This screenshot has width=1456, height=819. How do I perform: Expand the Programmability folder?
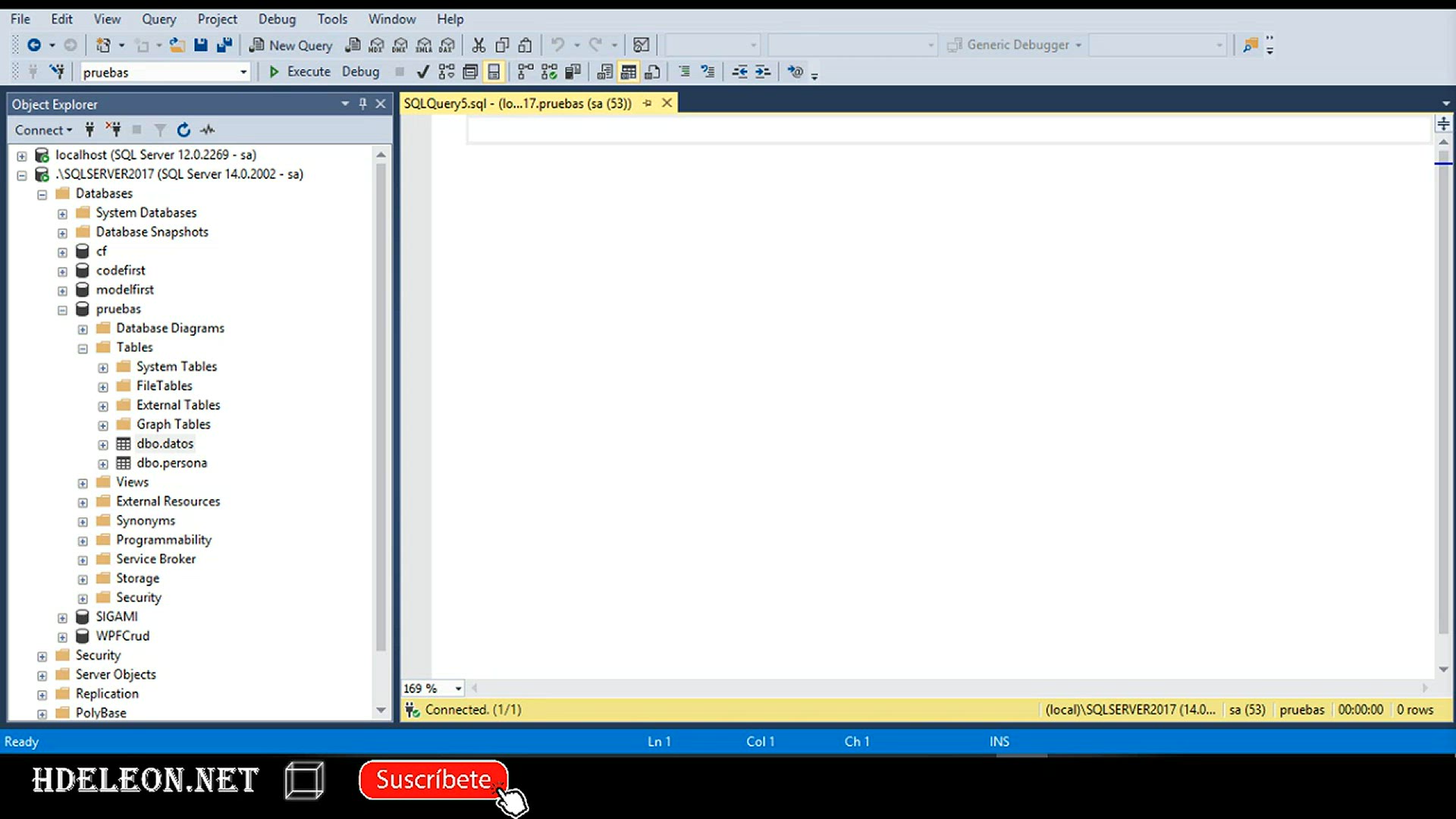(x=83, y=541)
